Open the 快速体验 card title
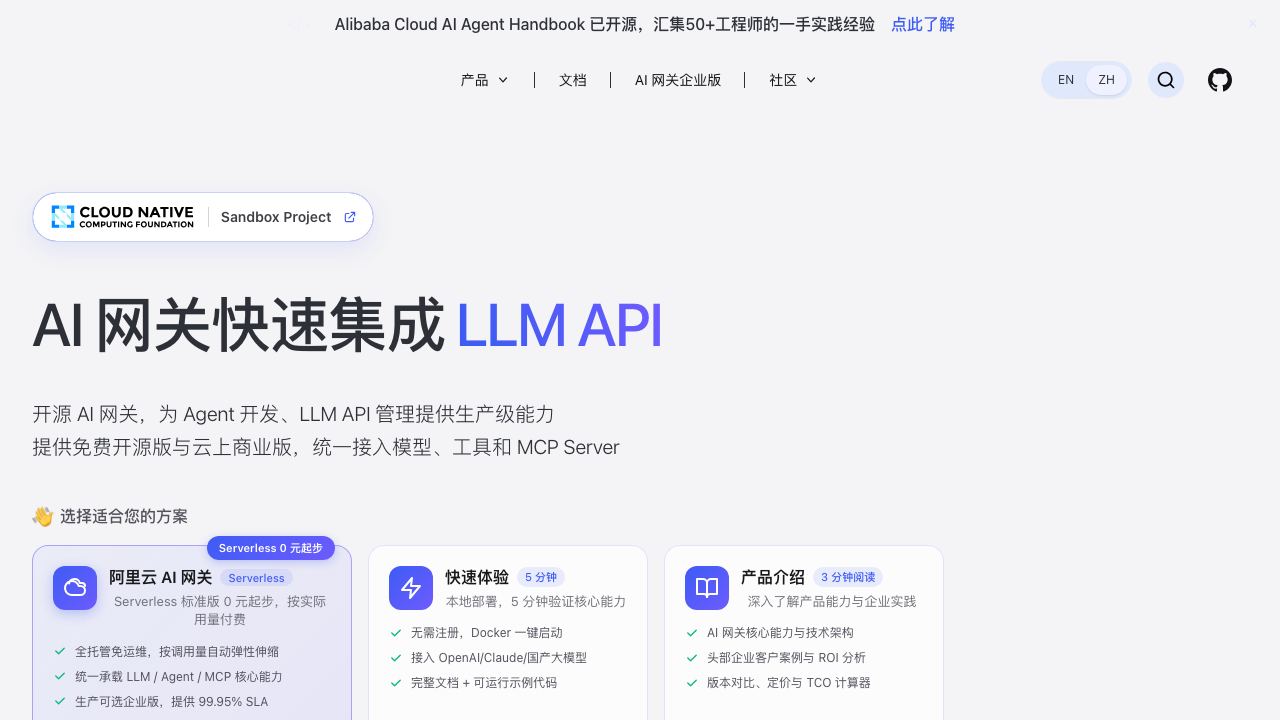The height and width of the screenshot is (720, 1280). pyautogui.click(x=477, y=577)
